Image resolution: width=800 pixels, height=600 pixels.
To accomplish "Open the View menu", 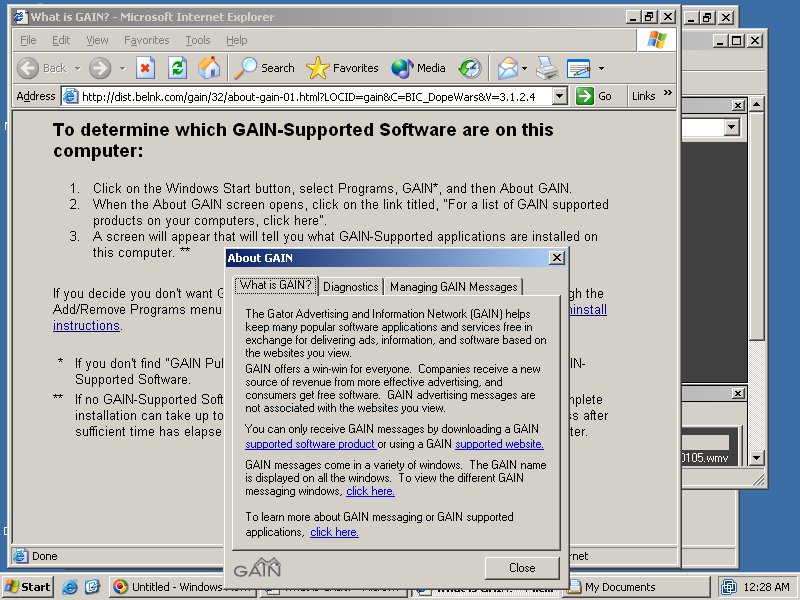I will 97,40.
